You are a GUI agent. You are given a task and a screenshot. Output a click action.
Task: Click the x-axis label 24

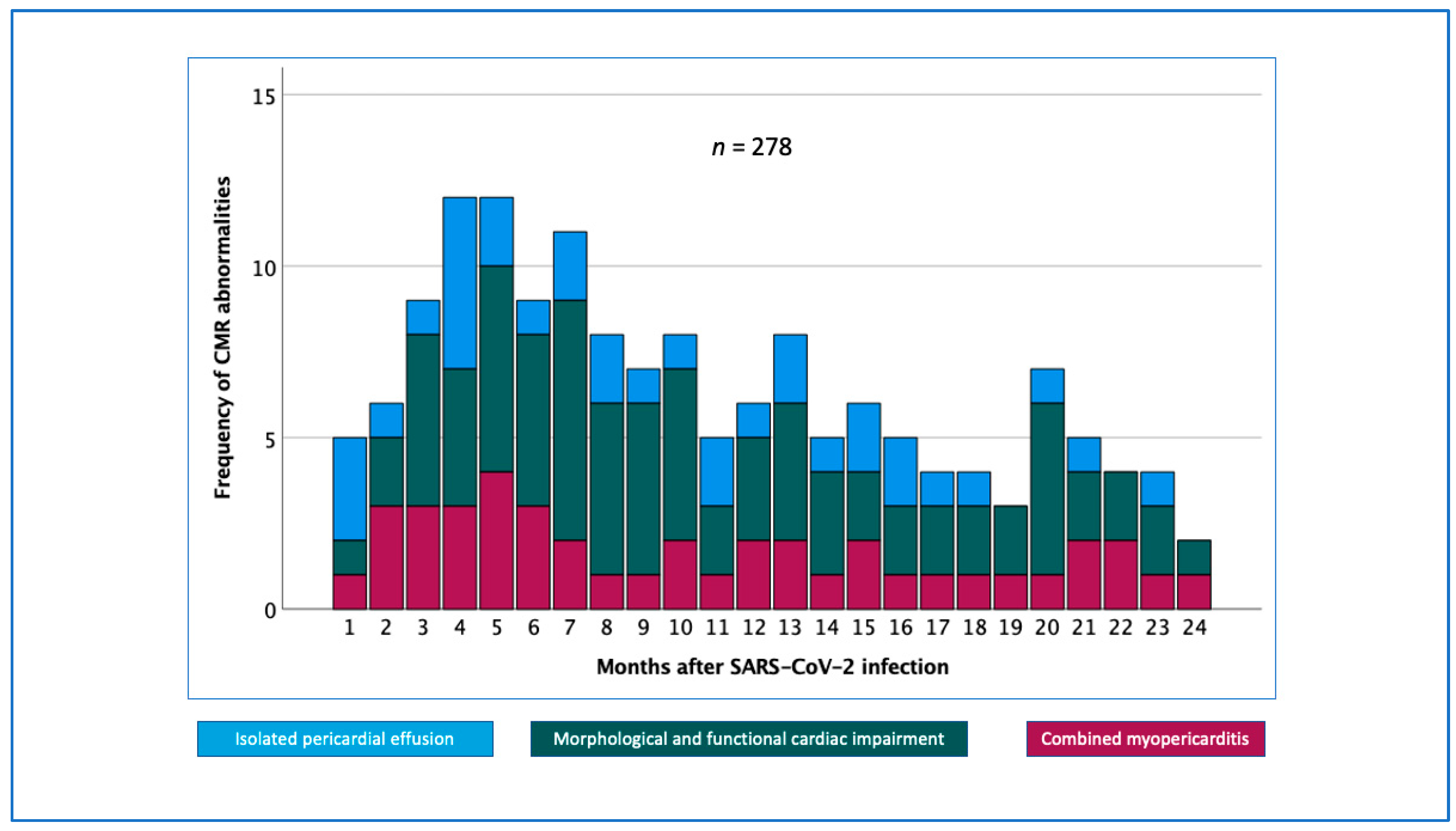tap(1194, 628)
